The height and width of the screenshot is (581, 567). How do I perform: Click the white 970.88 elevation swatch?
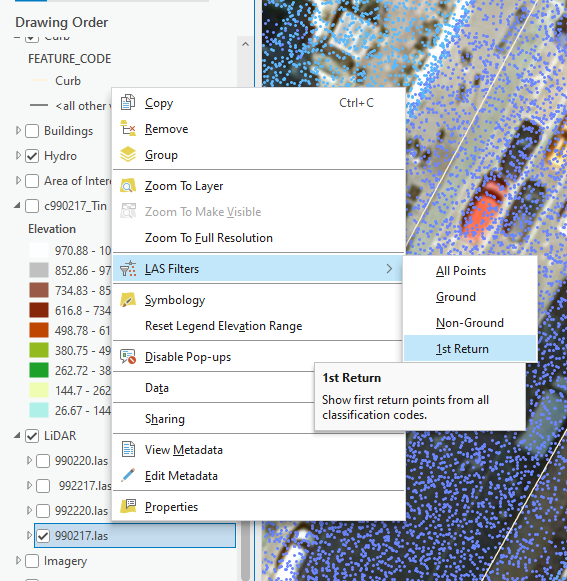[39, 250]
